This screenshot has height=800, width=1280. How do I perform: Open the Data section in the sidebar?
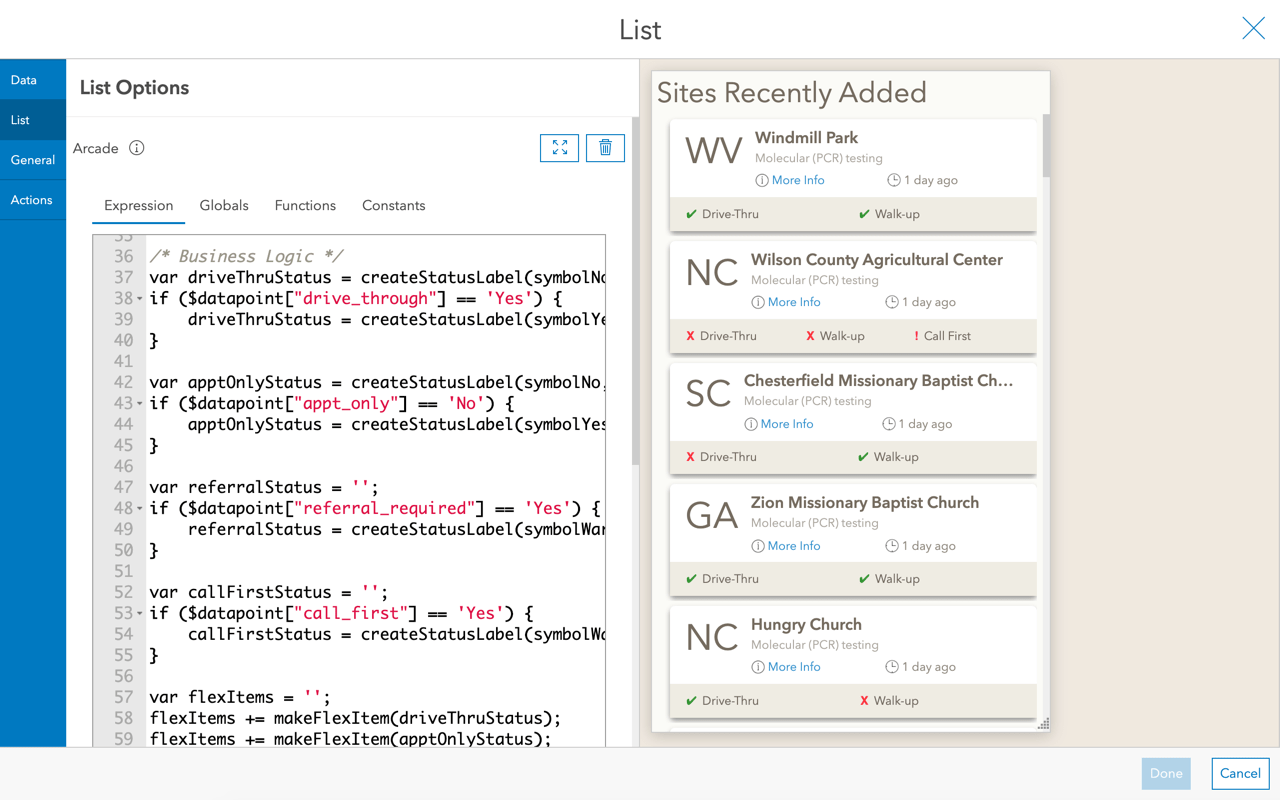[x=24, y=80]
